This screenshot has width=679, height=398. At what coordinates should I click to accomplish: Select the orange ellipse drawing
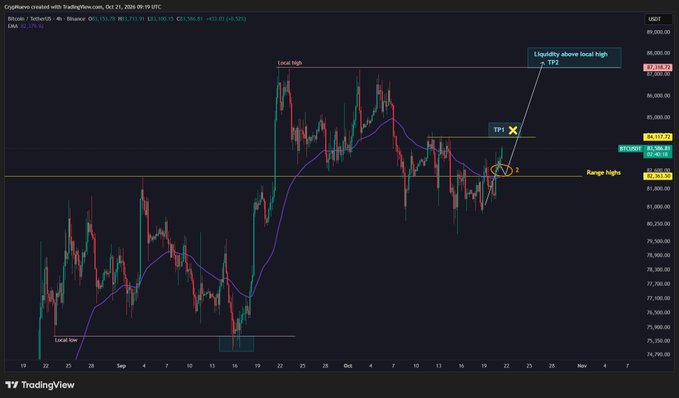pos(501,170)
